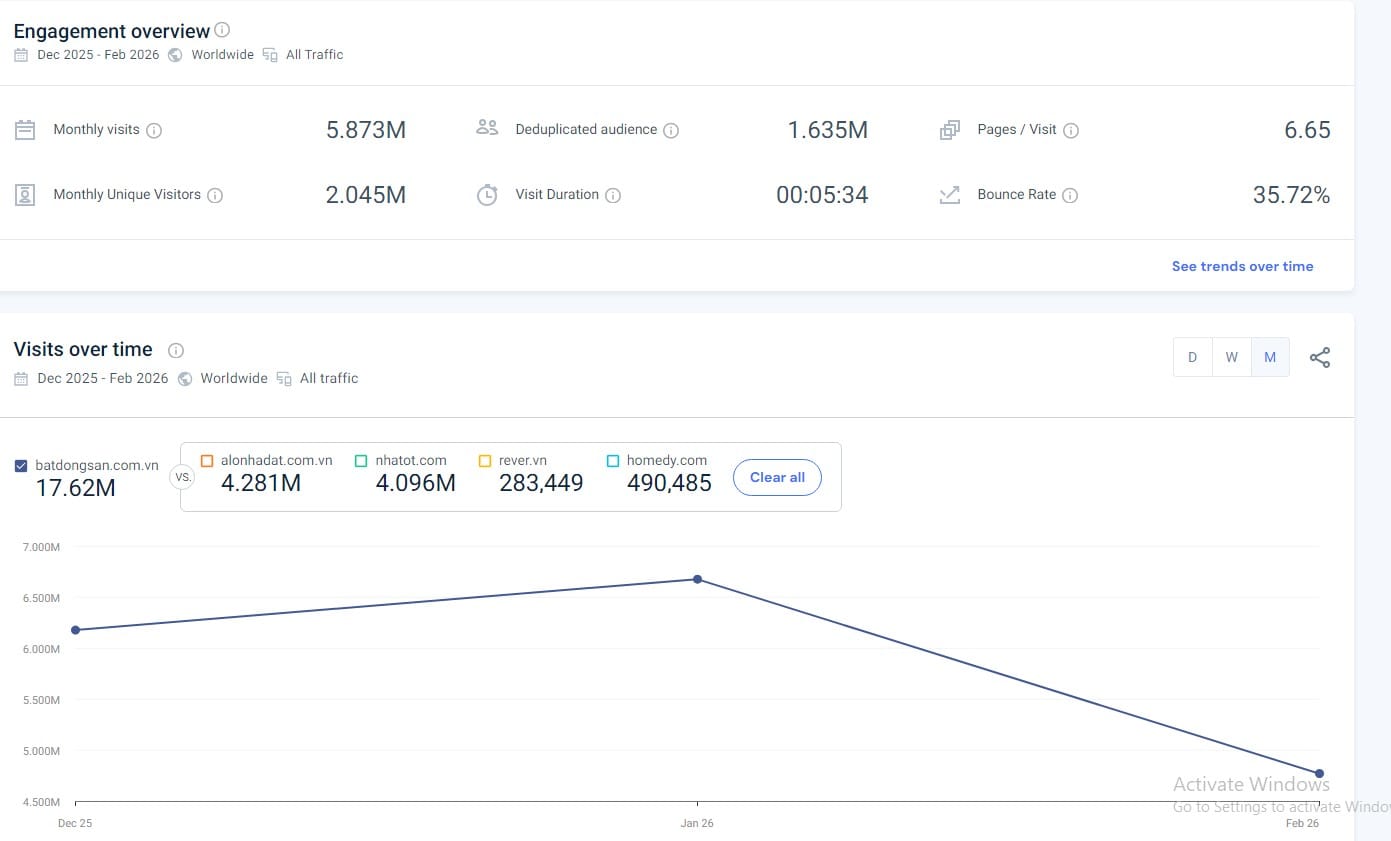Click info icon next to Visit Duration
The height and width of the screenshot is (841, 1391).
tap(613, 195)
